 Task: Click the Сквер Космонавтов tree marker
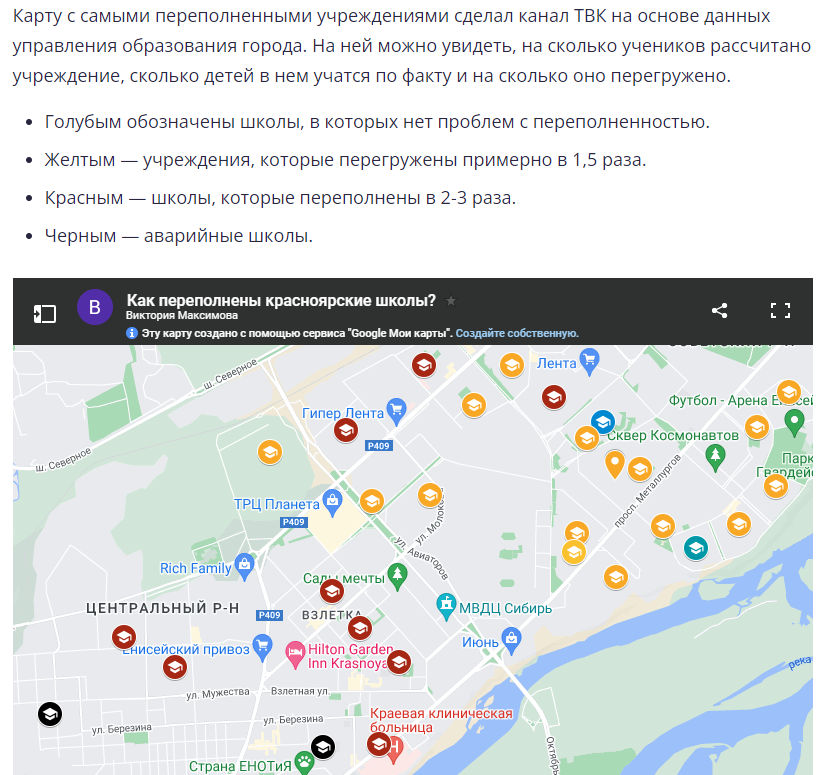coord(715,458)
